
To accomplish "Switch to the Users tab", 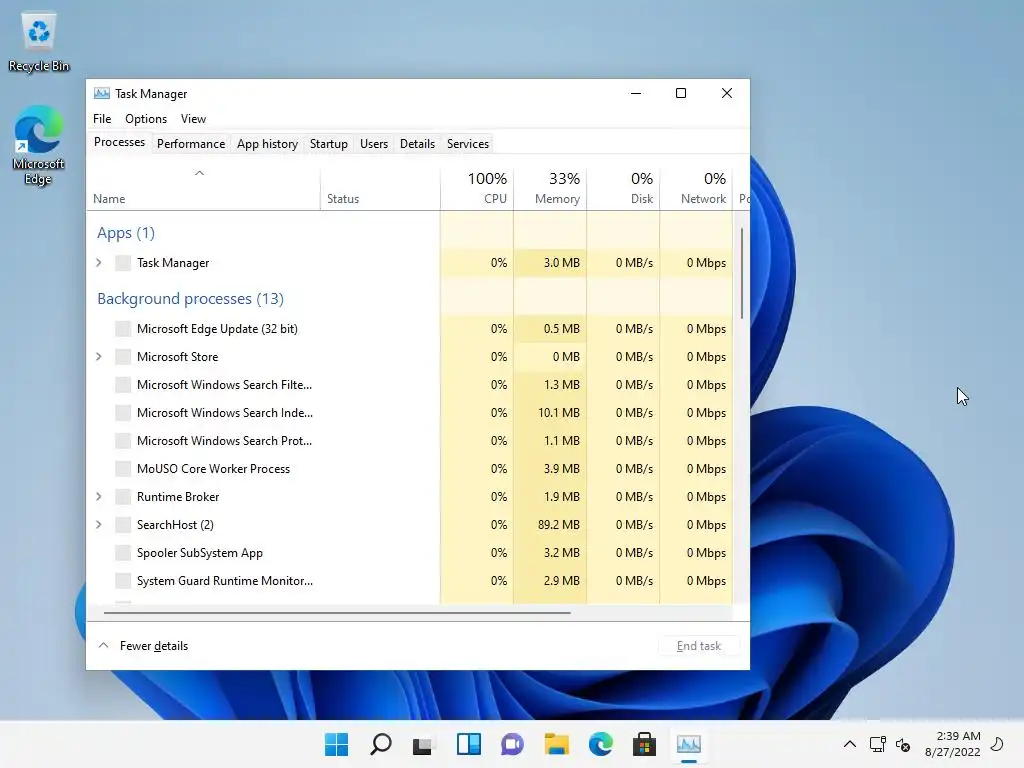I will point(374,144).
